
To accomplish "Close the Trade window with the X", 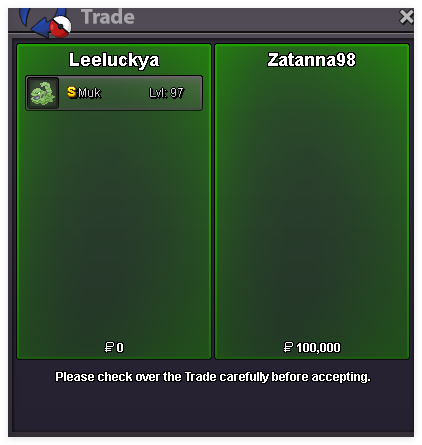I will (406, 16).
